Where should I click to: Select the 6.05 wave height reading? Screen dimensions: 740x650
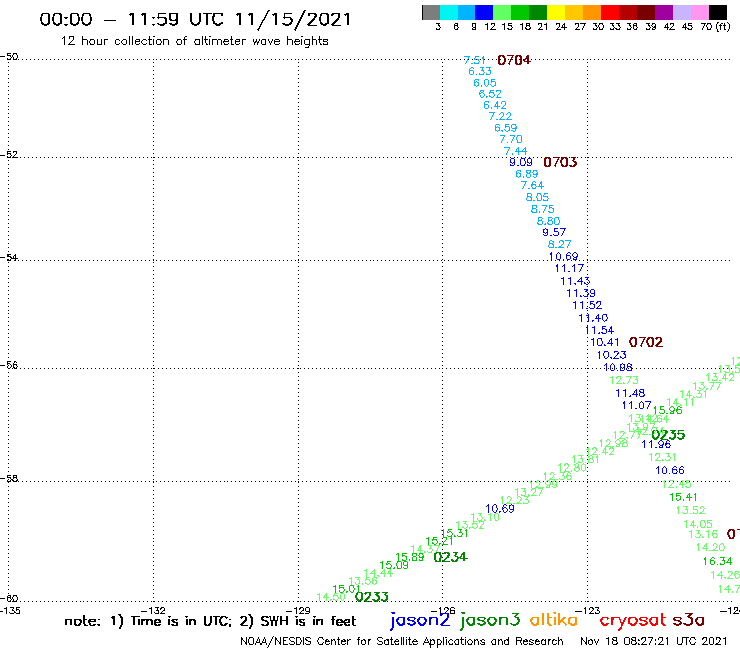pyautogui.click(x=485, y=83)
